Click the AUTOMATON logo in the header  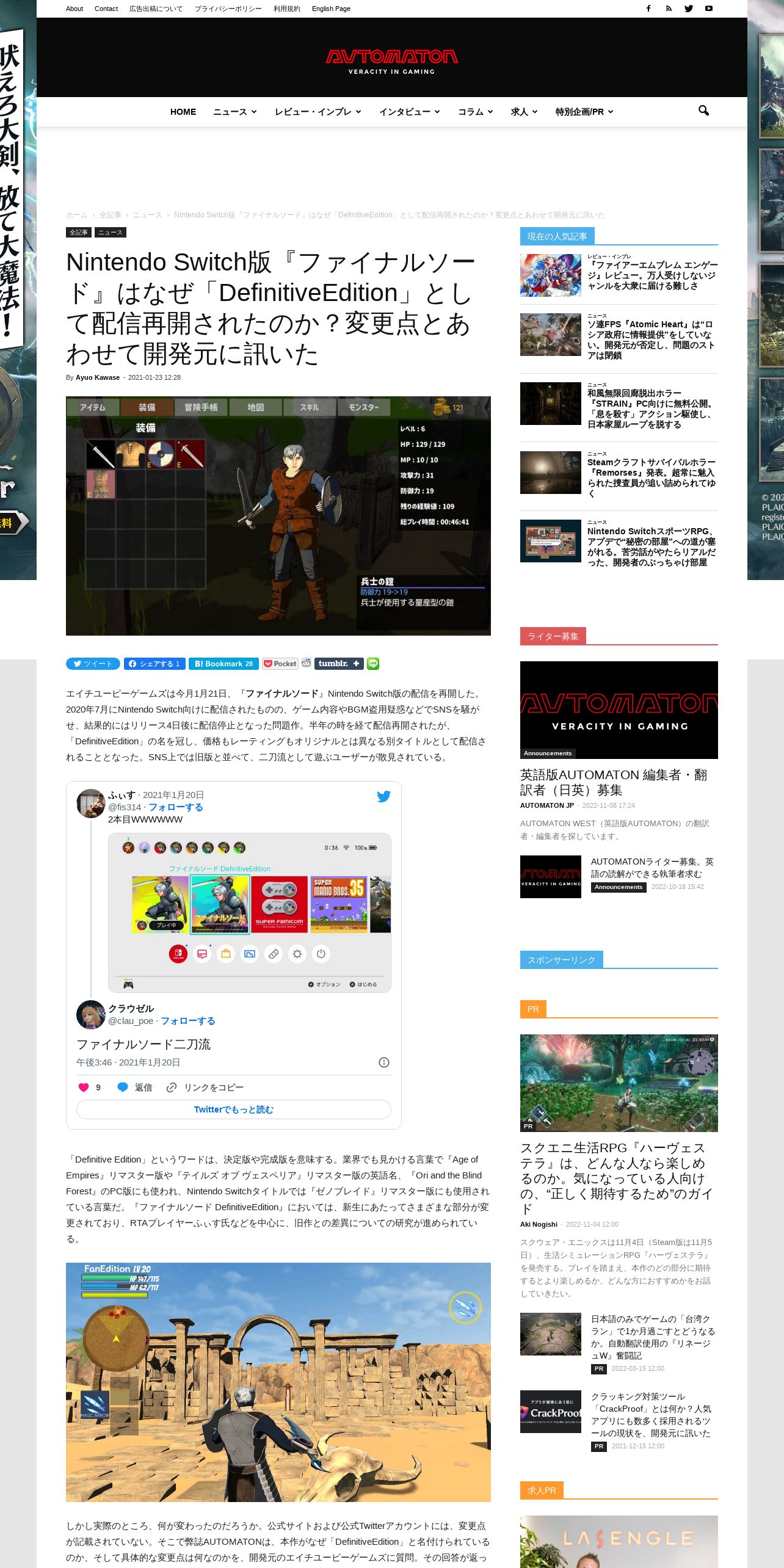coord(391,61)
